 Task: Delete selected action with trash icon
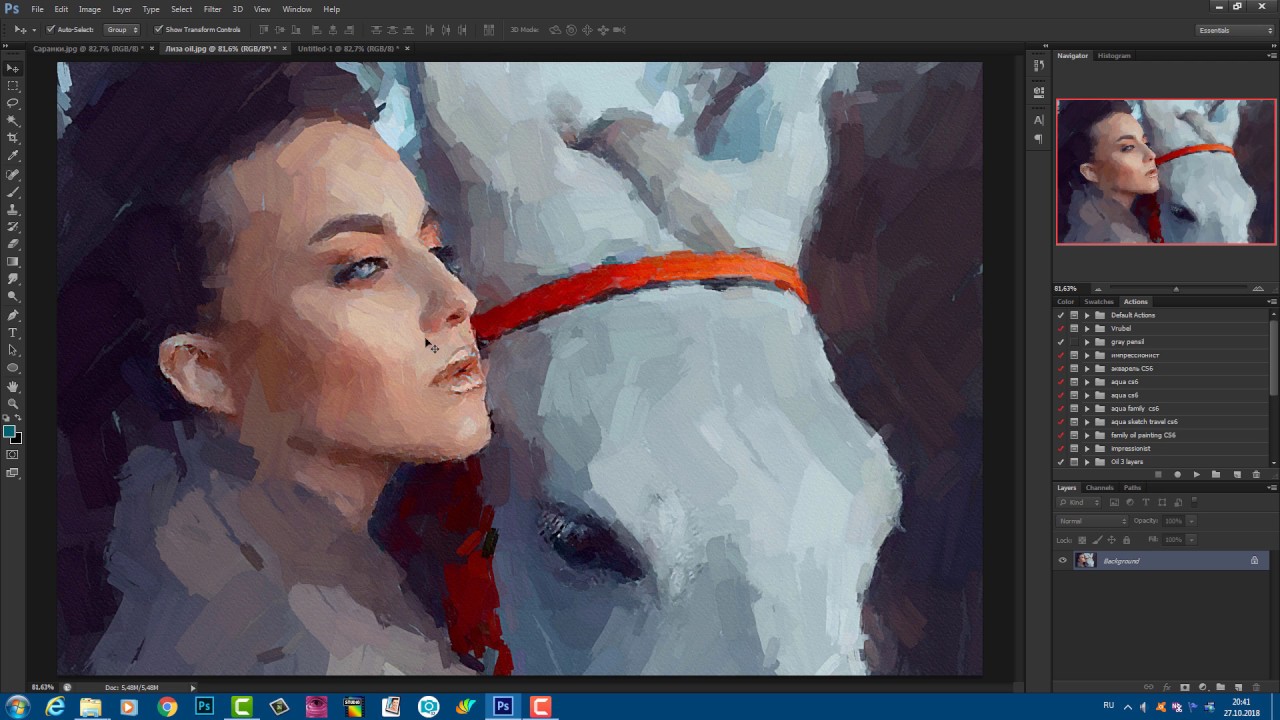coord(1256,474)
